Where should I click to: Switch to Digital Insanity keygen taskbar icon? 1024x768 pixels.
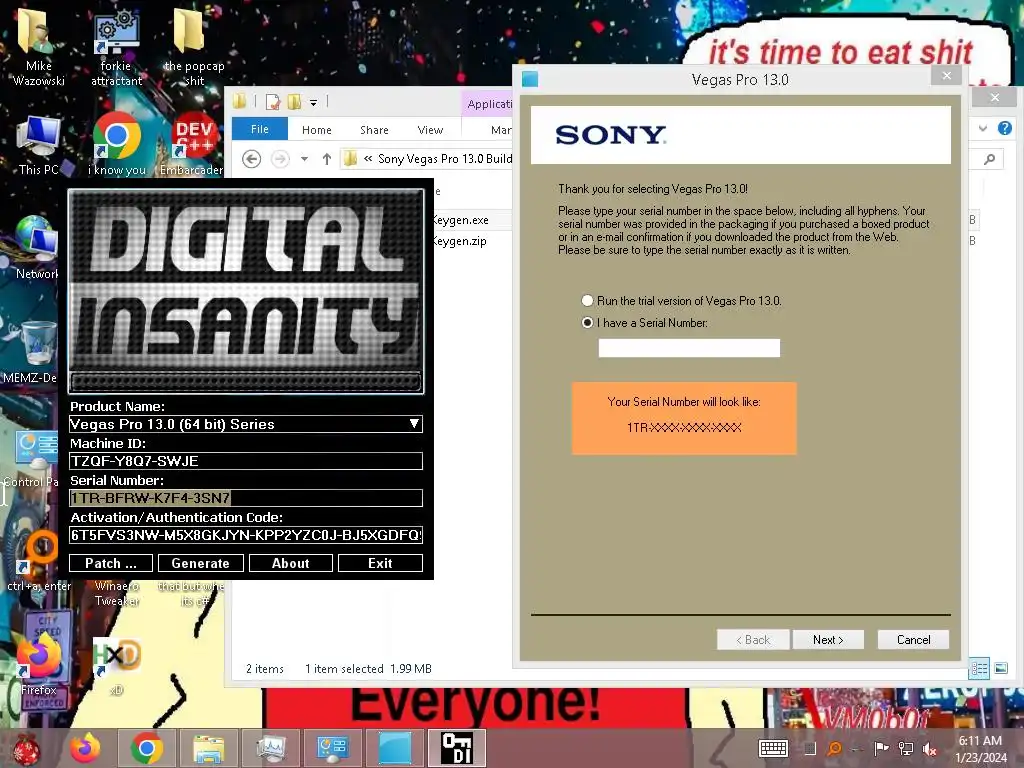click(x=456, y=748)
